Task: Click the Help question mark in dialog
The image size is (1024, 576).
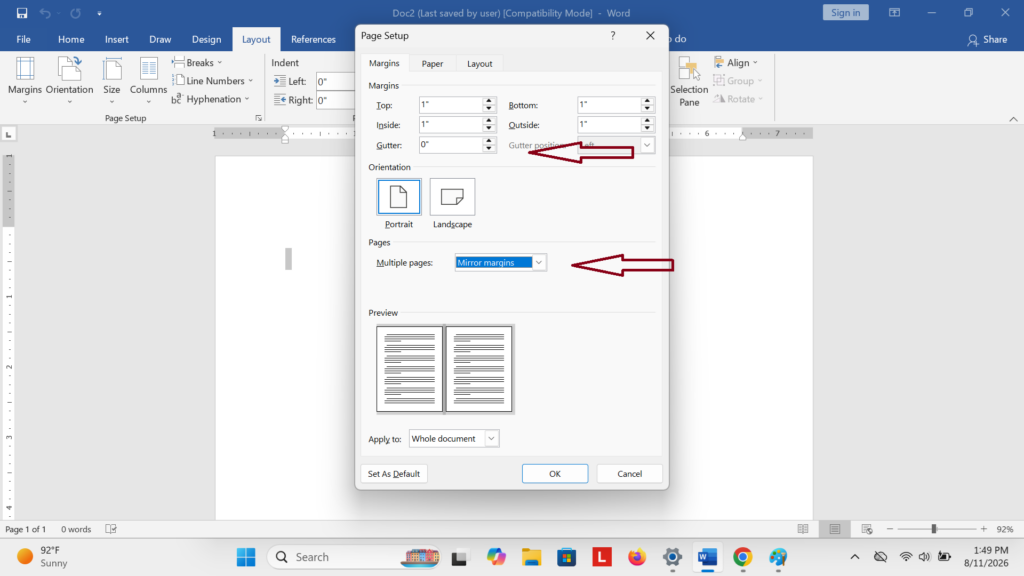Action: coord(613,36)
